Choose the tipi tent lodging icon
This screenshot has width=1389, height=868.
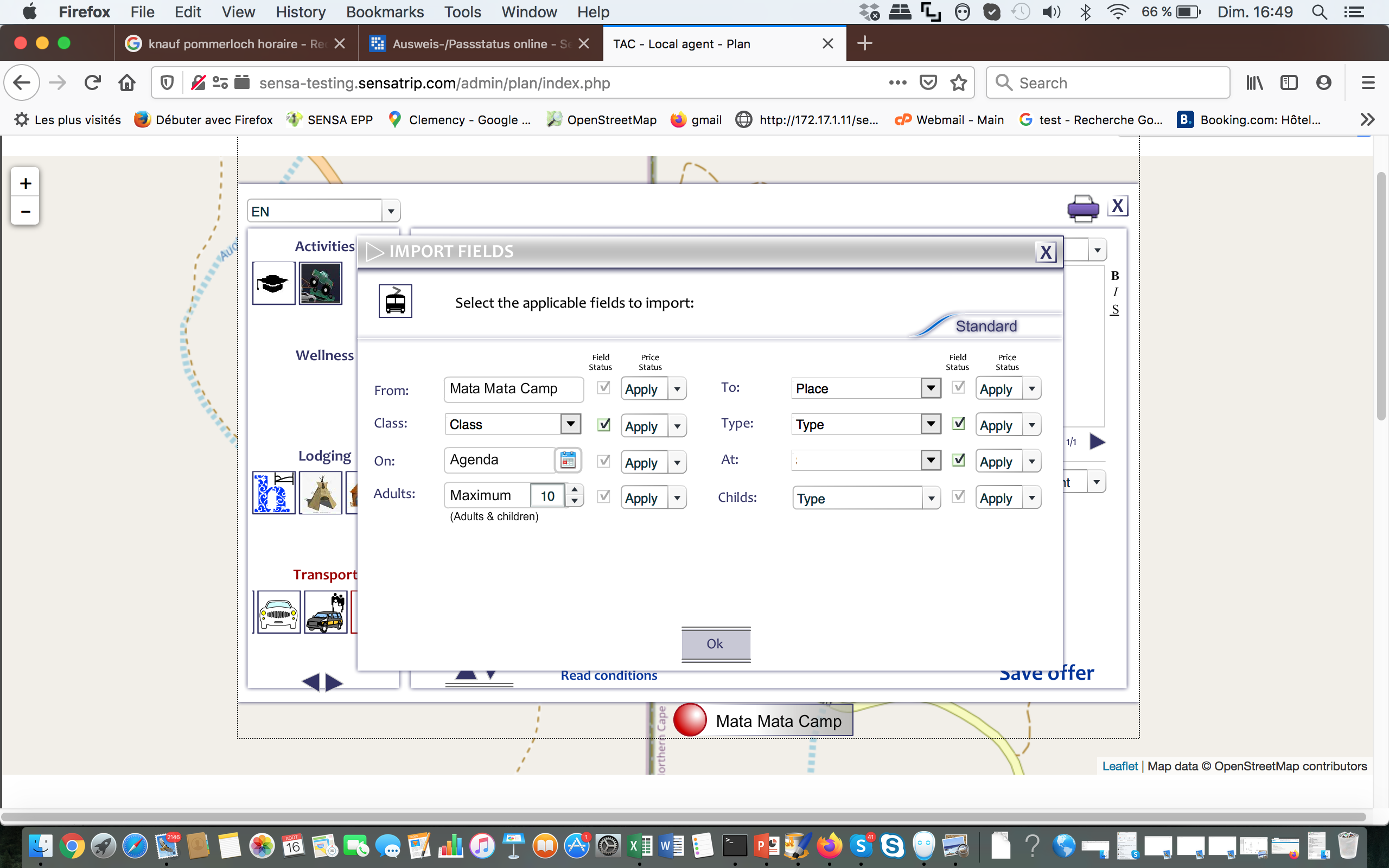coord(320,493)
